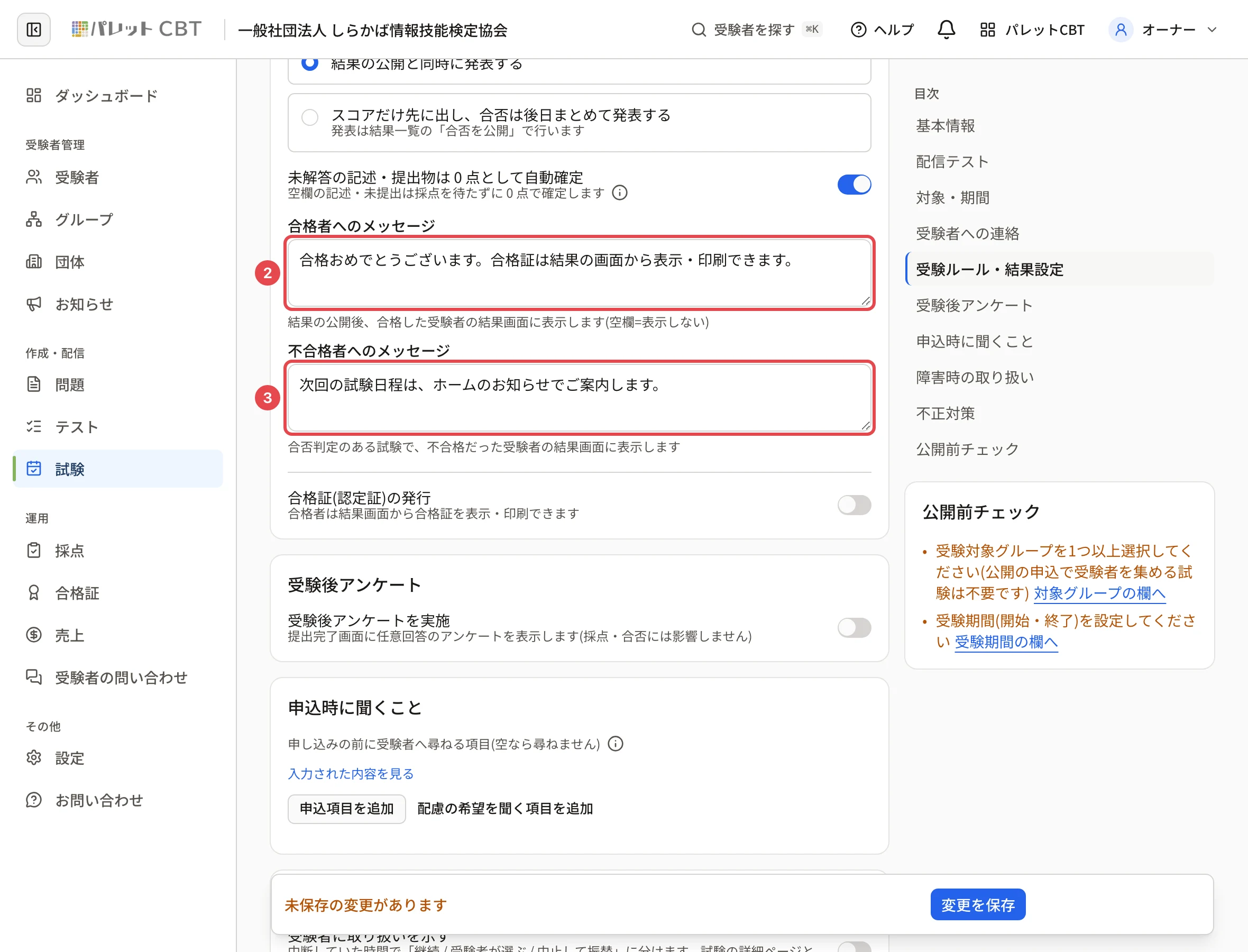
Task: Jump to 不正対策 in the table of contents
Action: point(945,414)
